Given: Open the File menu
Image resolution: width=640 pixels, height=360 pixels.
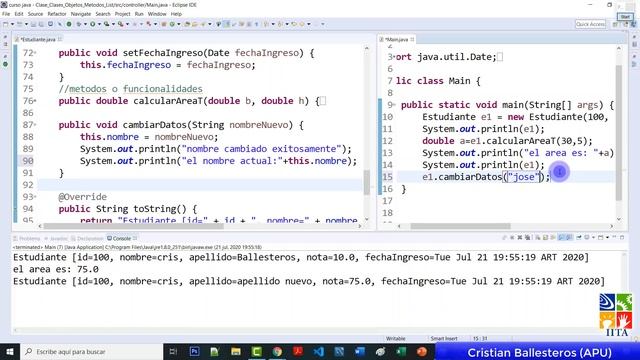Looking at the screenshot, I should click(x=6, y=14).
